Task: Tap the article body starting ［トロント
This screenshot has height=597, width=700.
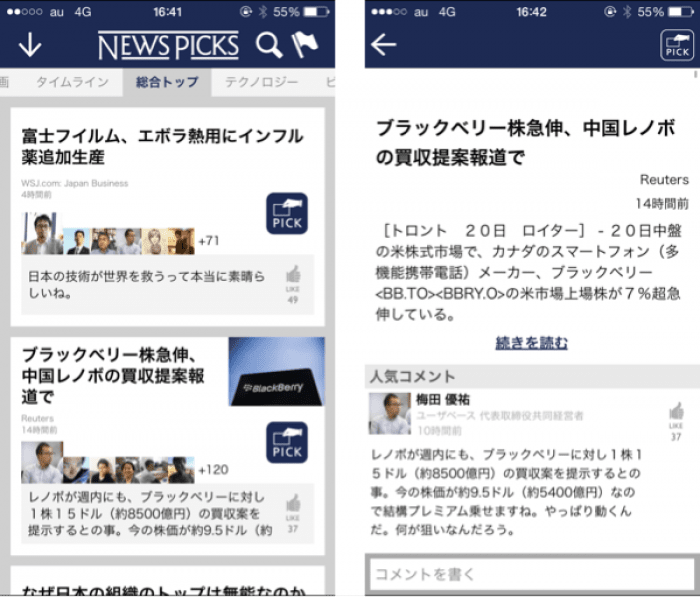Action: click(x=529, y=272)
